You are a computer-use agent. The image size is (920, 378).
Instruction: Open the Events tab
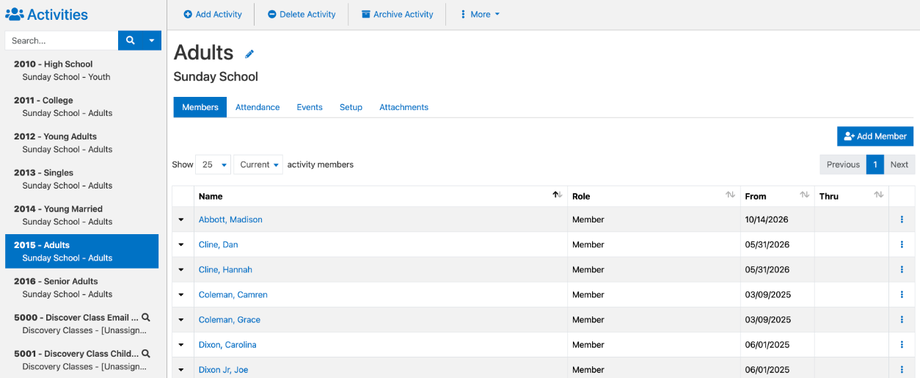click(309, 107)
